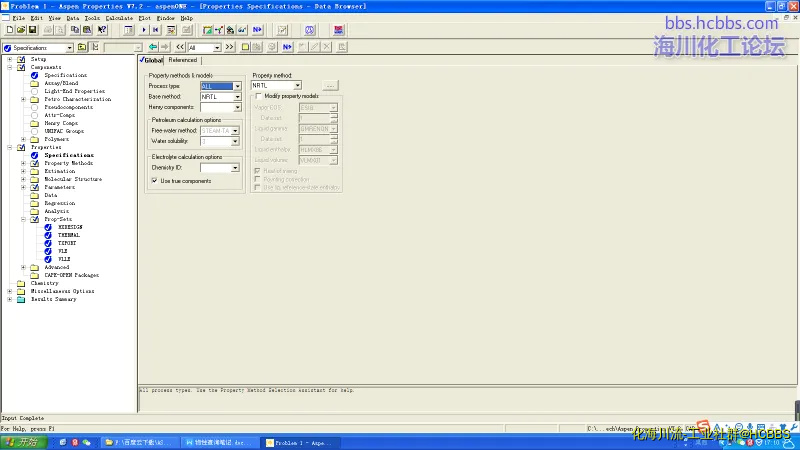Click the Data Browser N-arrow Next icon
This screenshot has height=450, width=800.
(287, 47)
